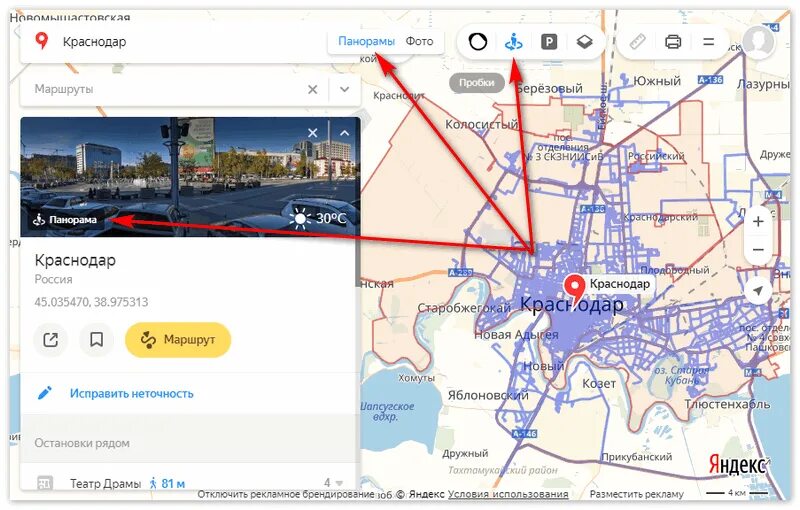This screenshot has height=510, width=800.
Task: Expand Театр Драмы stop routes arrow
Action: pyautogui.click(x=339, y=482)
